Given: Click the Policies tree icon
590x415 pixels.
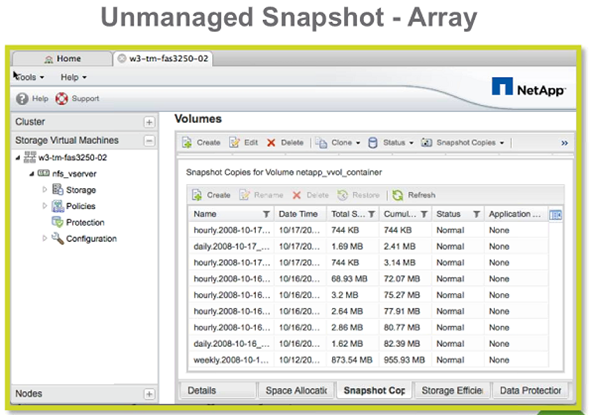Looking at the screenshot, I should click(58, 206).
